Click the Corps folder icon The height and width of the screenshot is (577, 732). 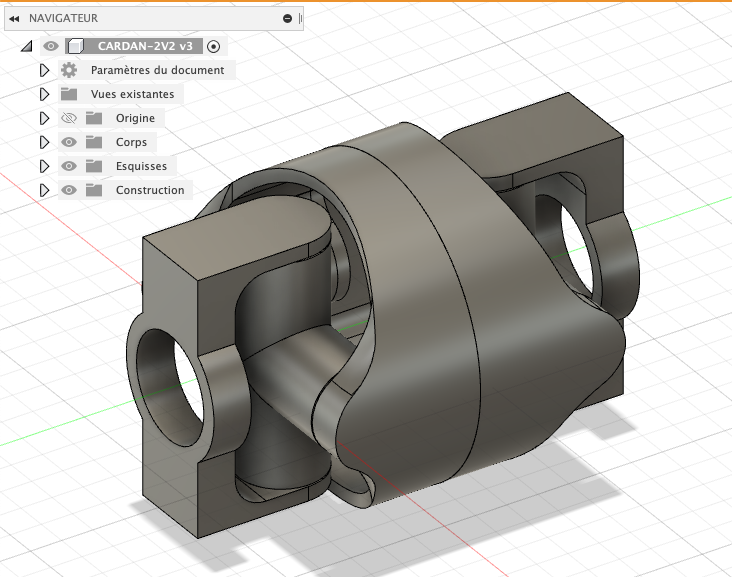(x=94, y=142)
